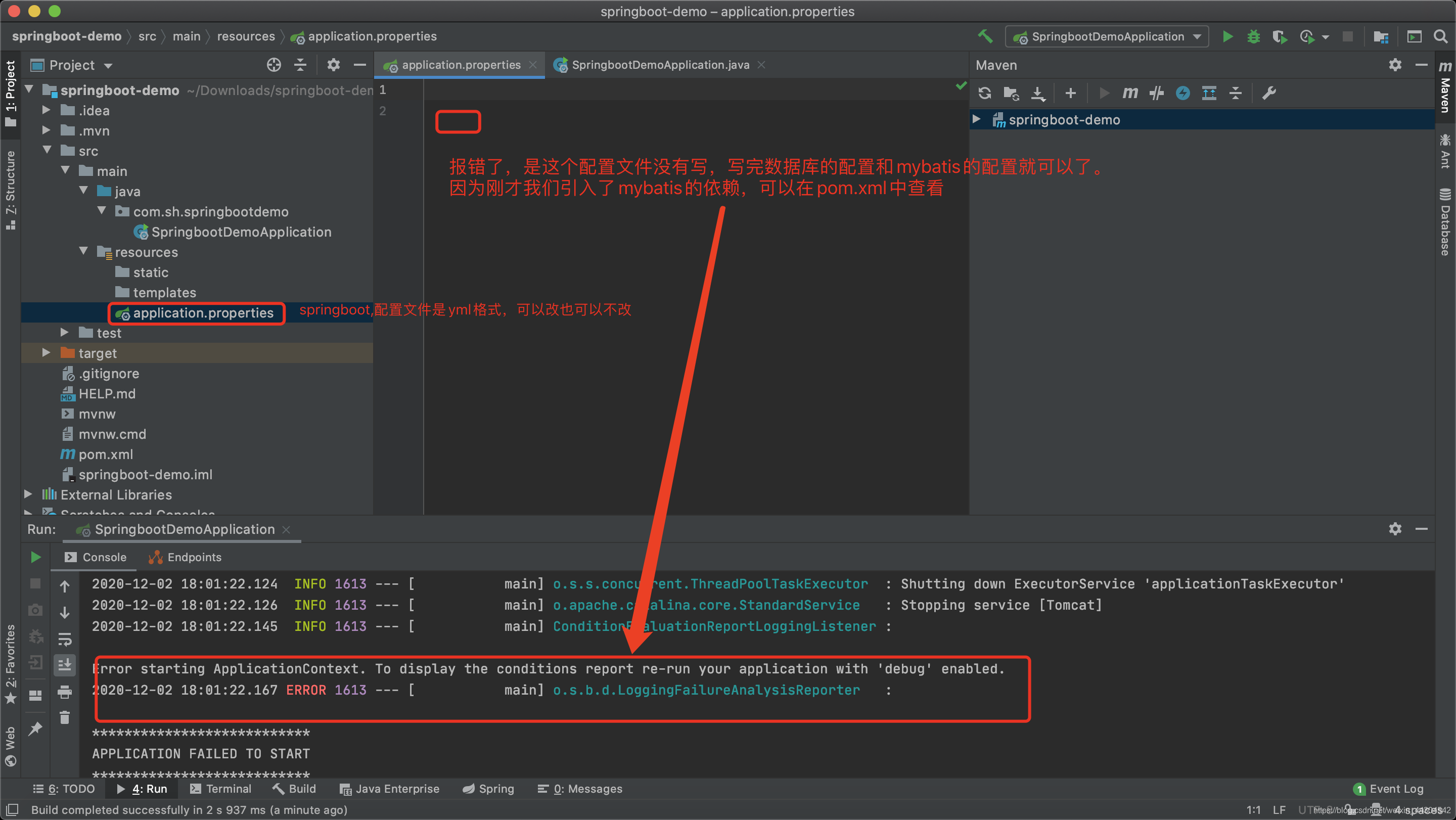Open the Event Log
The width and height of the screenshot is (1456, 820).
point(1389,789)
